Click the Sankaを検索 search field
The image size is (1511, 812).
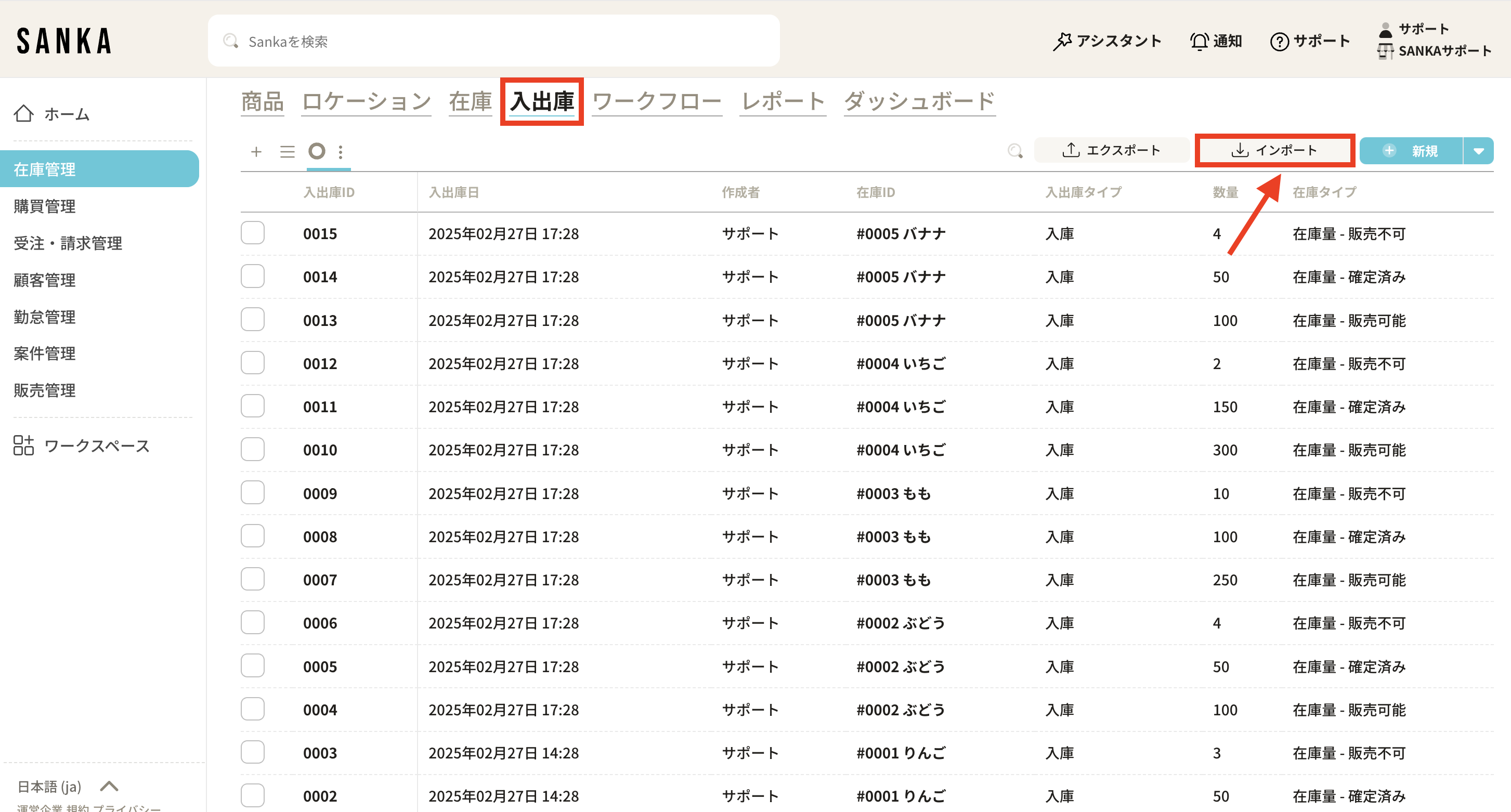coord(493,41)
